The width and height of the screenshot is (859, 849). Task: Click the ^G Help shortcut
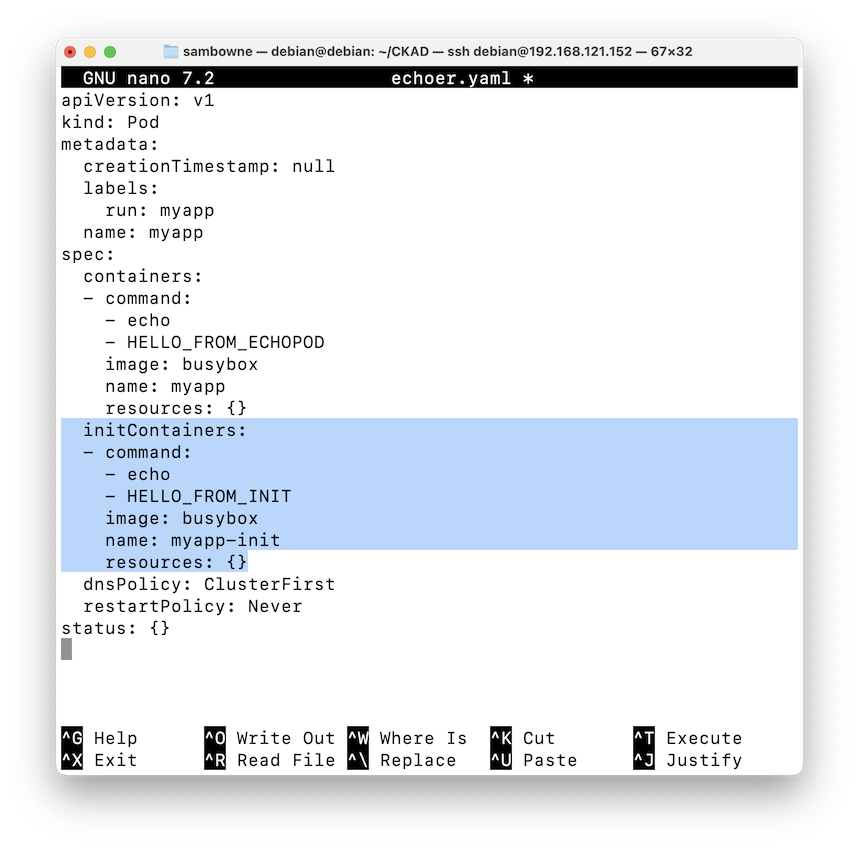(x=99, y=738)
